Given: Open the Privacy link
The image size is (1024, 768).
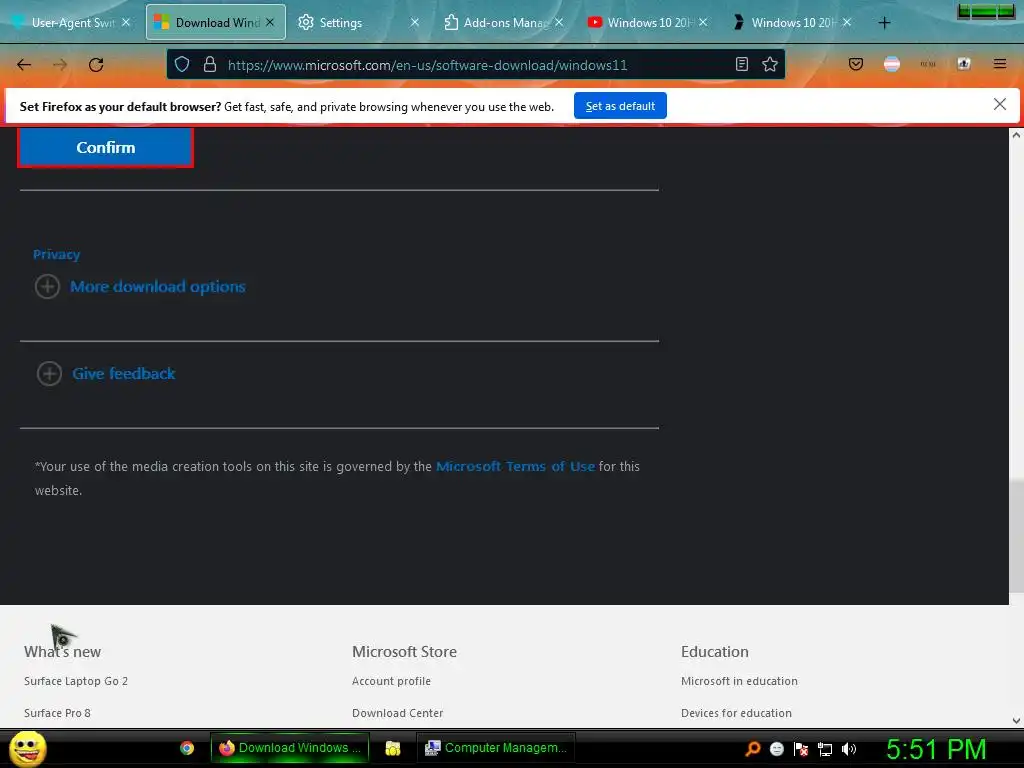Looking at the screenshot, I should [x=57, y=255].
